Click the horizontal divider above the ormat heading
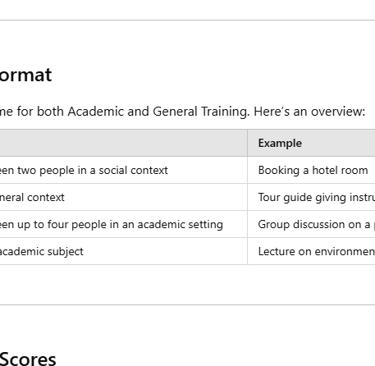 coord(187,20)
